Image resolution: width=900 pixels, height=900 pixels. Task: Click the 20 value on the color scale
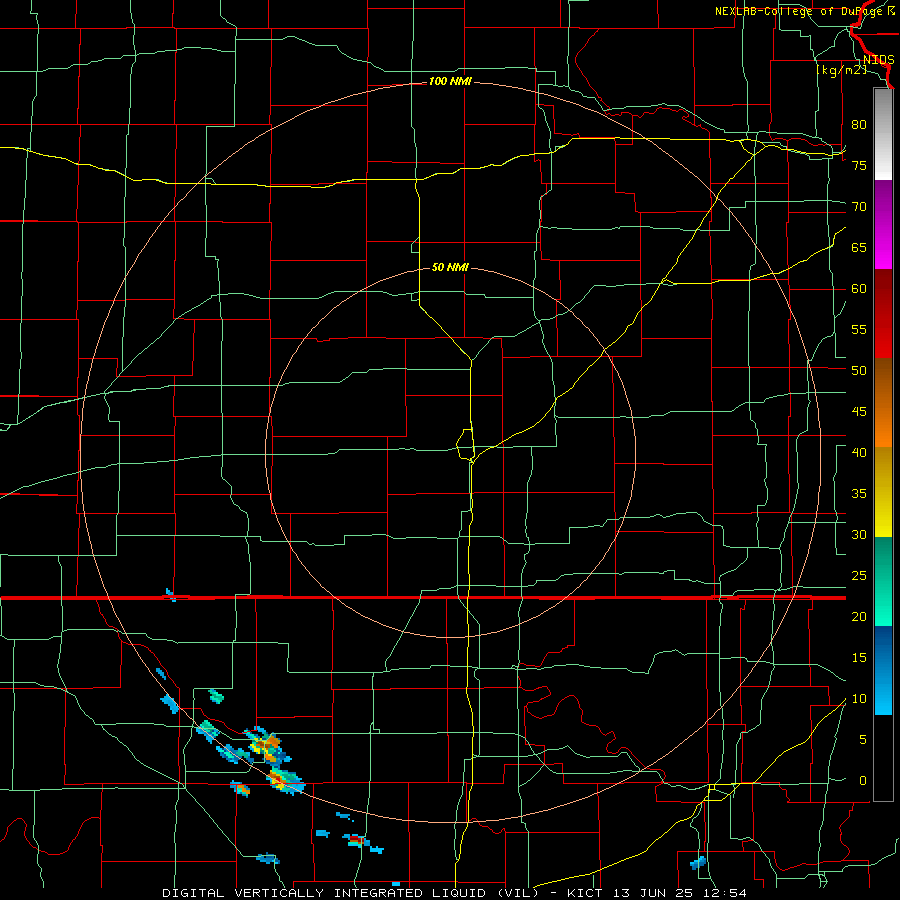pos(859,616)
